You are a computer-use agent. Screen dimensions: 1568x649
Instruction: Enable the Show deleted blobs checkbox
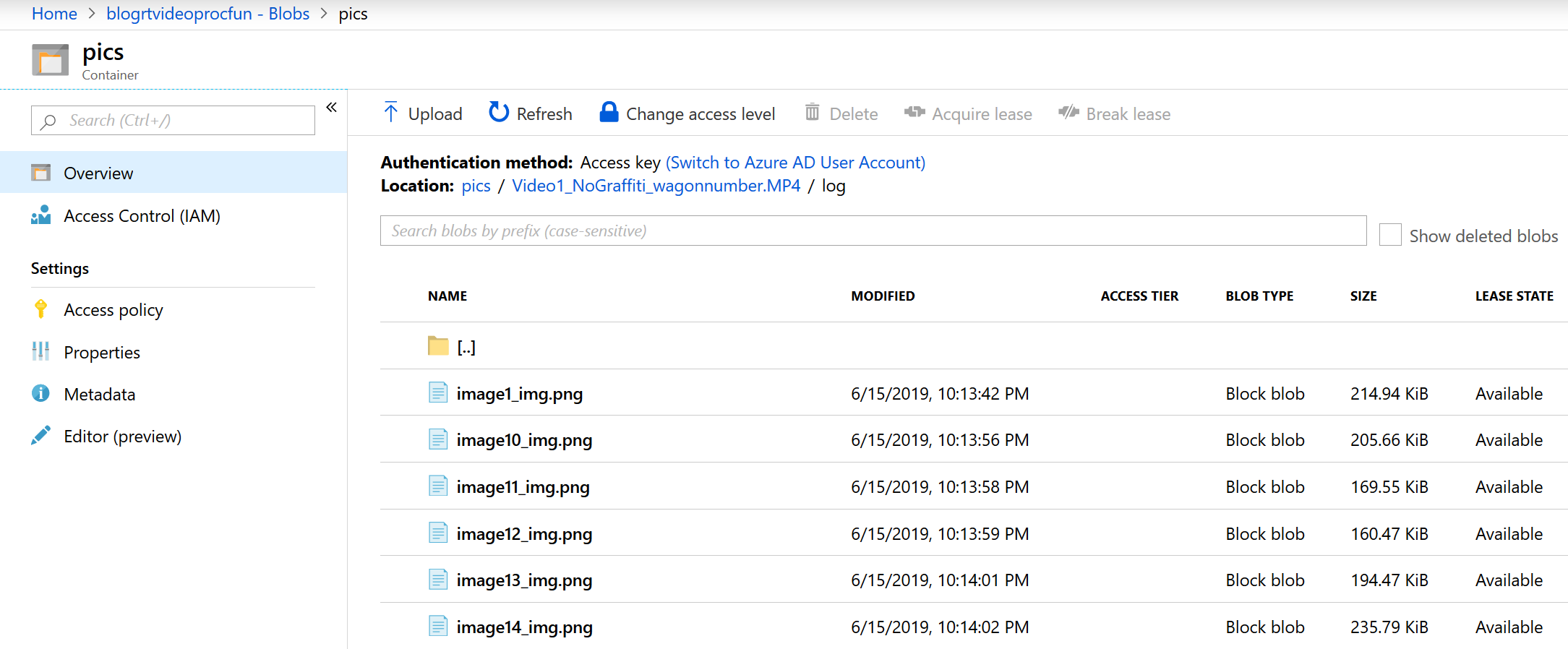[x=1389, y=235]
